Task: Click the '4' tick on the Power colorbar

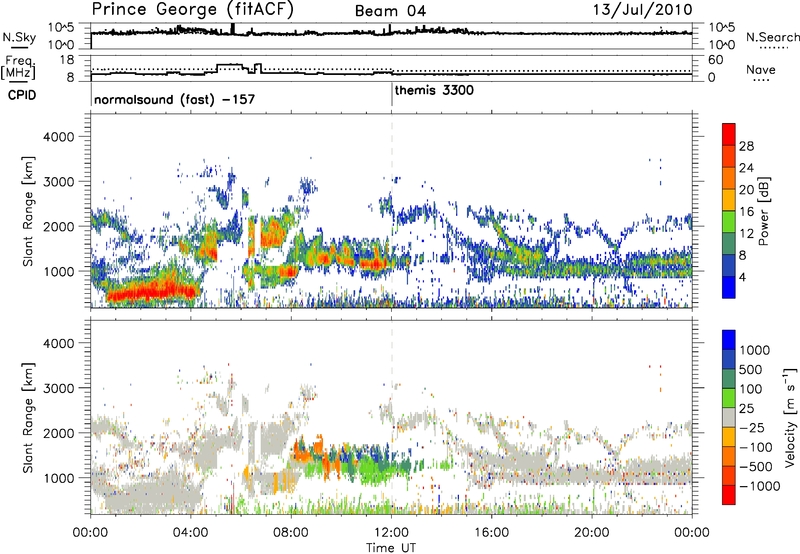Action: 742,277
